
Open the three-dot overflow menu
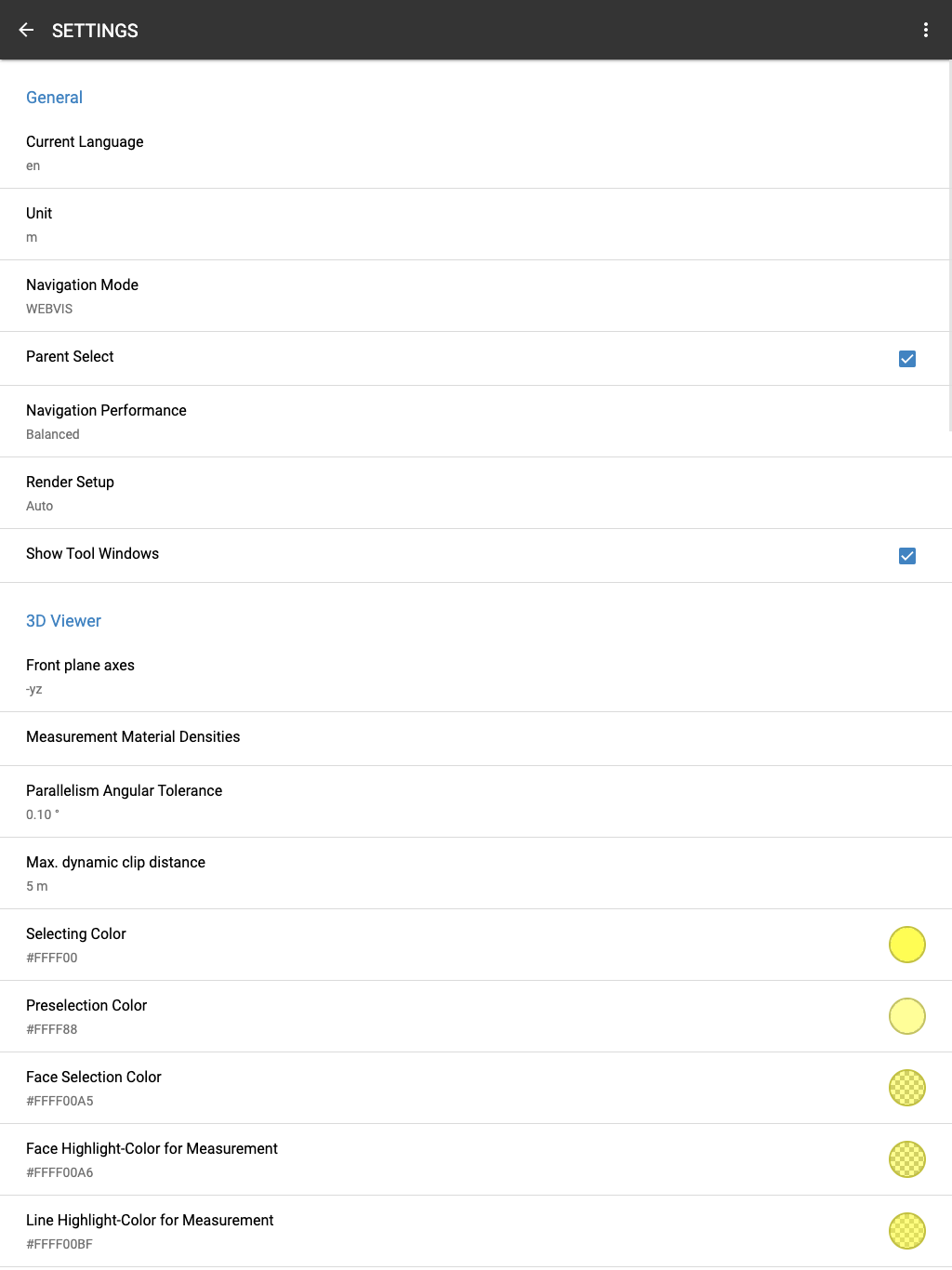[x=925, y=30]
